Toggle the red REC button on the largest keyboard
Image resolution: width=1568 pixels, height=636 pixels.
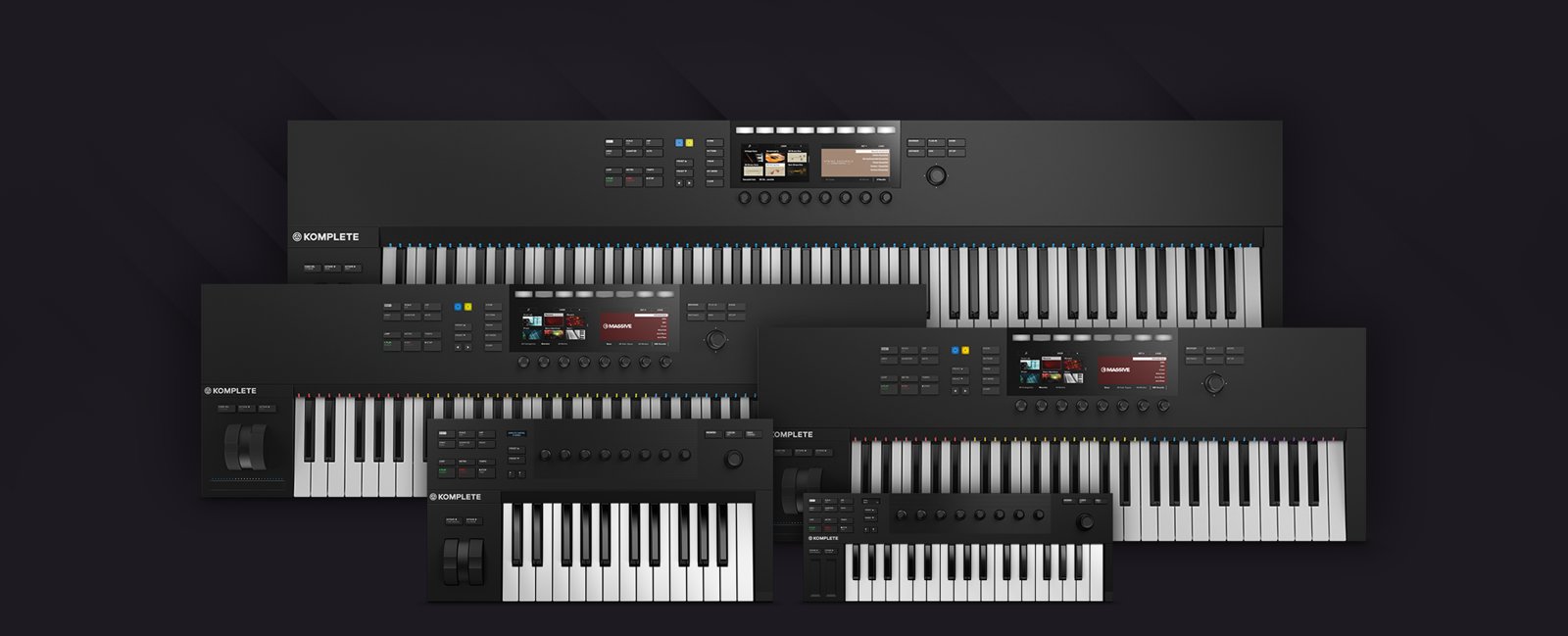tap(631, 181)
